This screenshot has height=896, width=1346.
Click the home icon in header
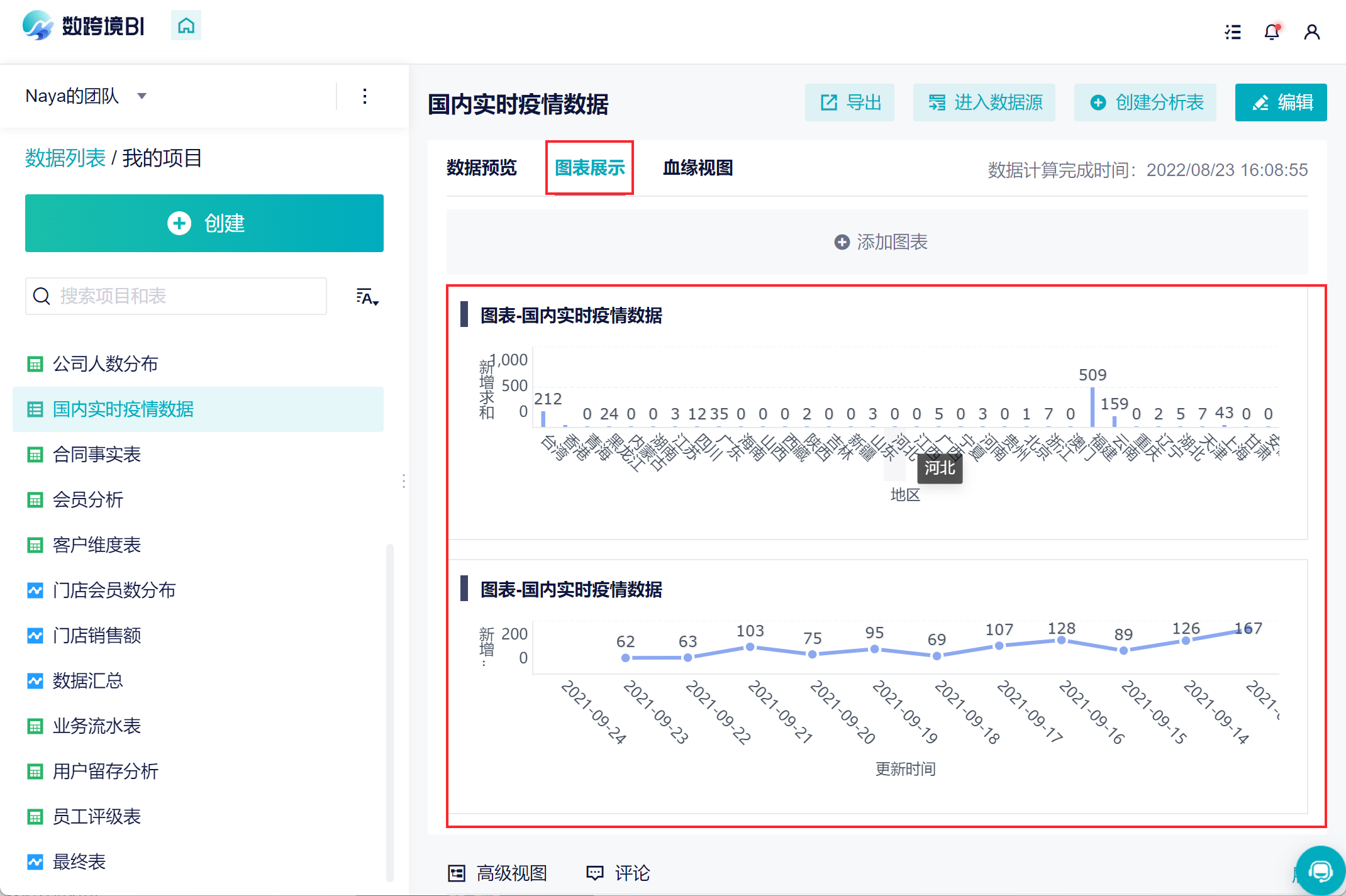pos(186,26)
